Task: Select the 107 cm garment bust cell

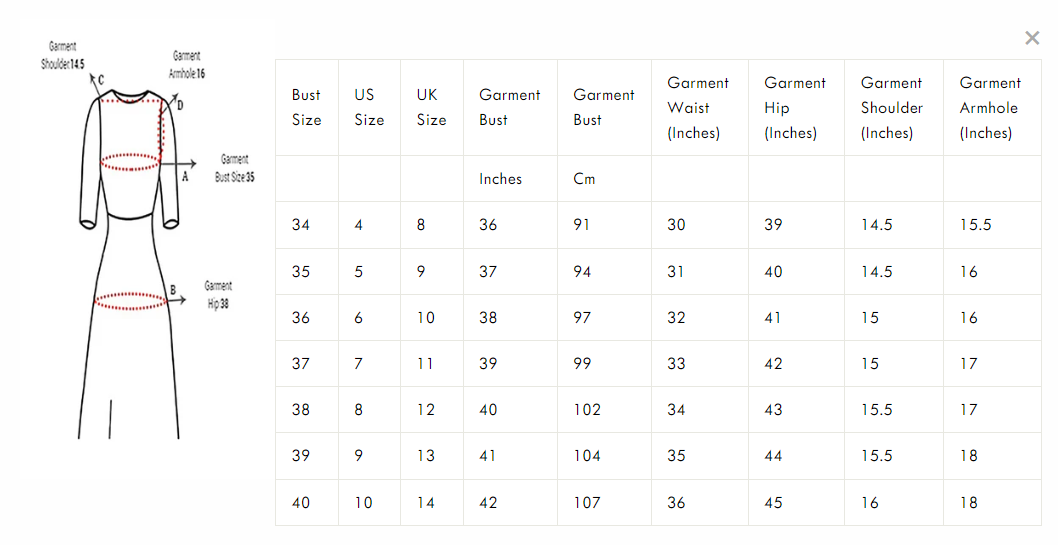Action: pos(587,503)
